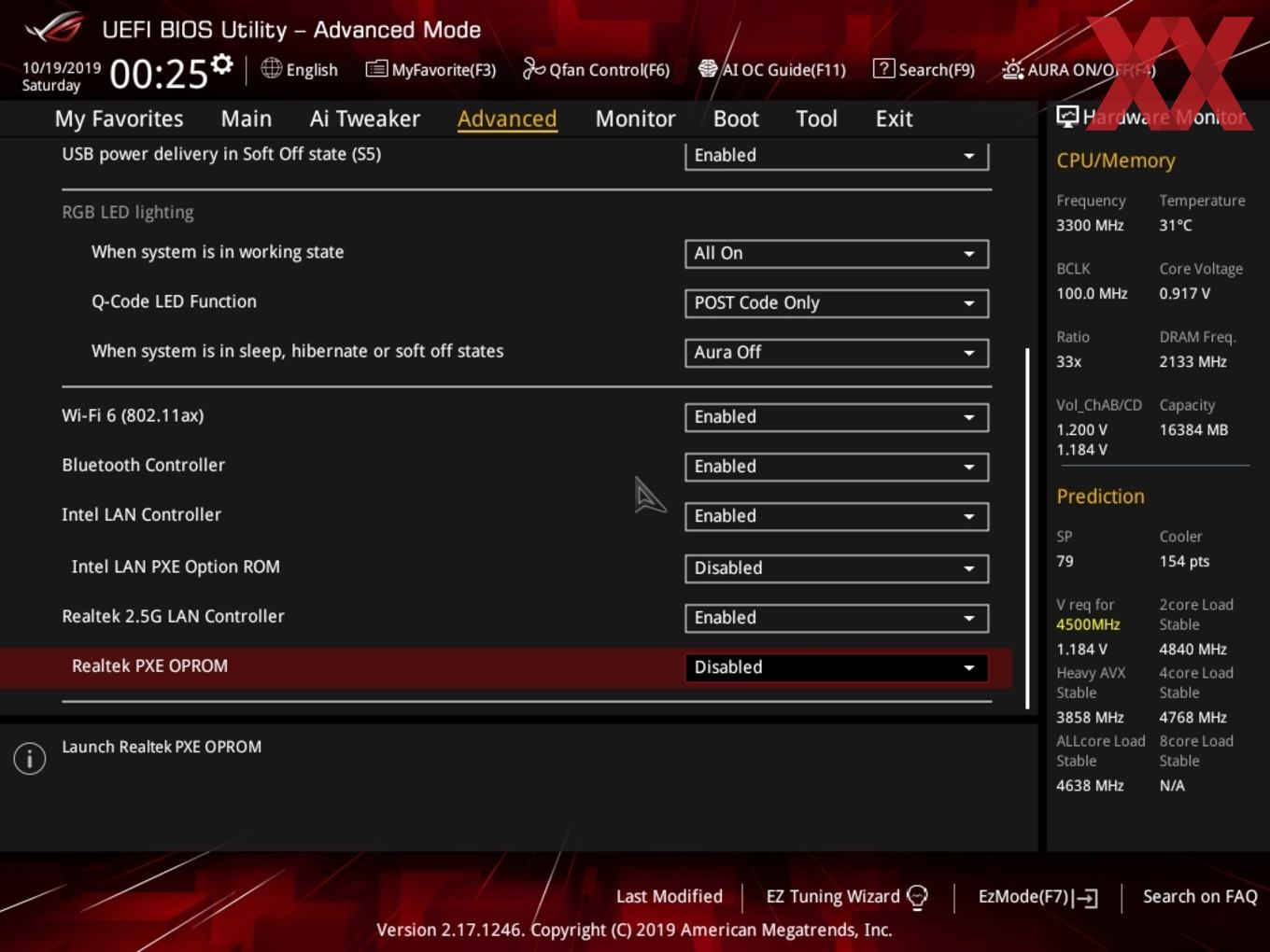The height and width of the screenshot is (952, 1270).
Task: Click the Prediction section heading
Action: pos(1100,497)
